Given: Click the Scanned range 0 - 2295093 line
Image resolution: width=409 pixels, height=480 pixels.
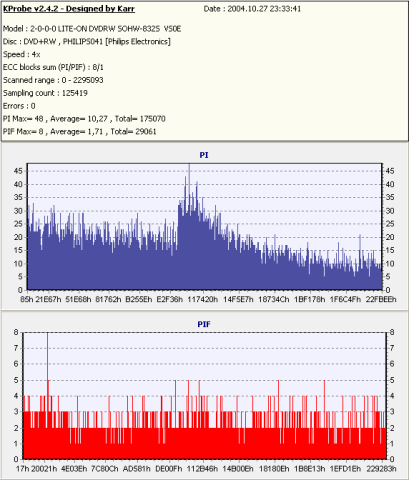Looking at the screenshot, I should 53,80.
